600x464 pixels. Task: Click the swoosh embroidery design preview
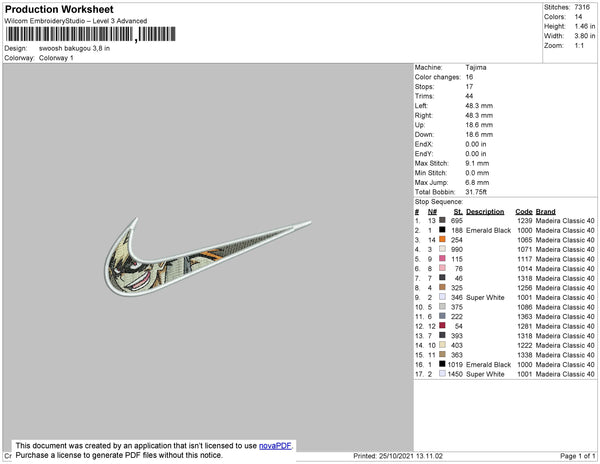coord(208,256)
